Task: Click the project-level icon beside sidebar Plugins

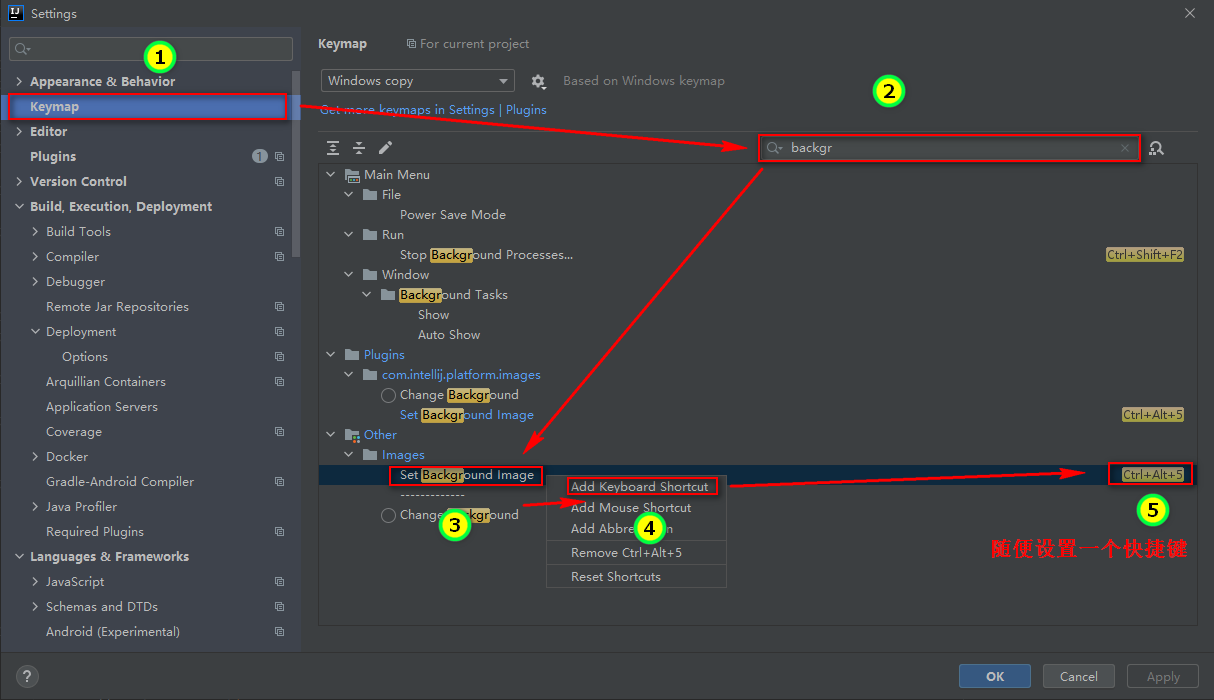Action: [279, 157]
